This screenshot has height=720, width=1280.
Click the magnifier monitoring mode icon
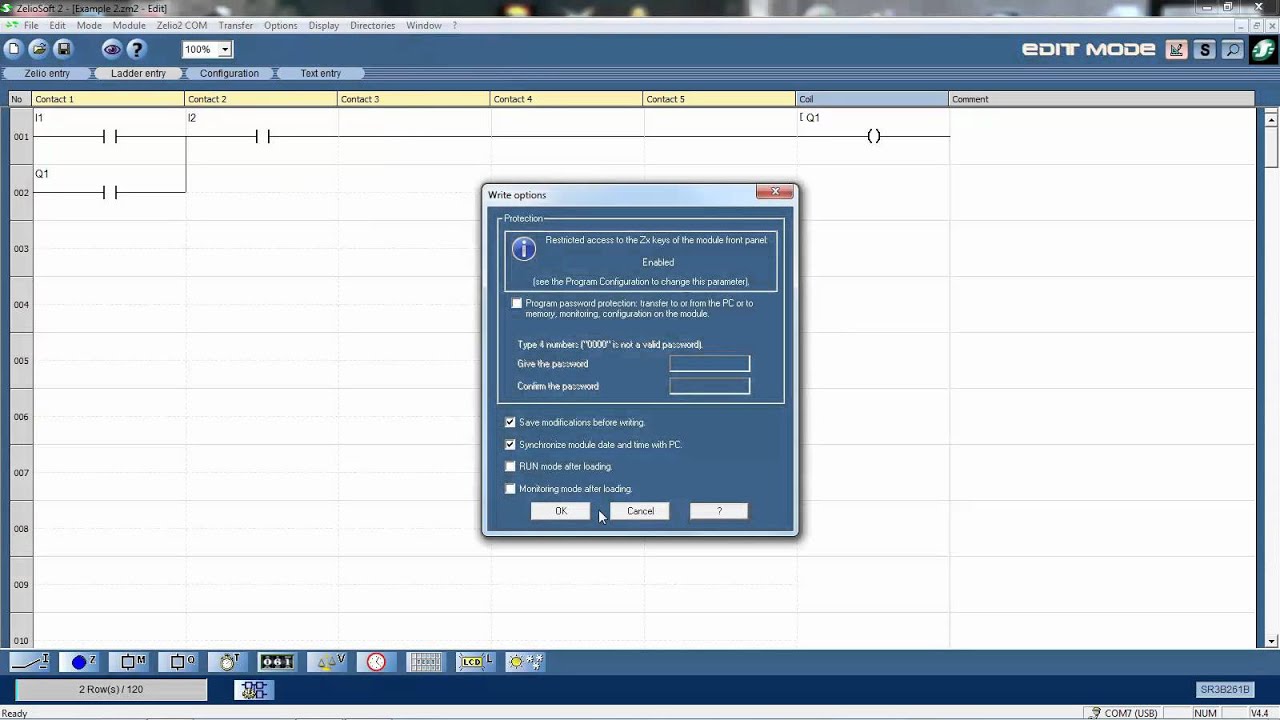point(1233,49)
